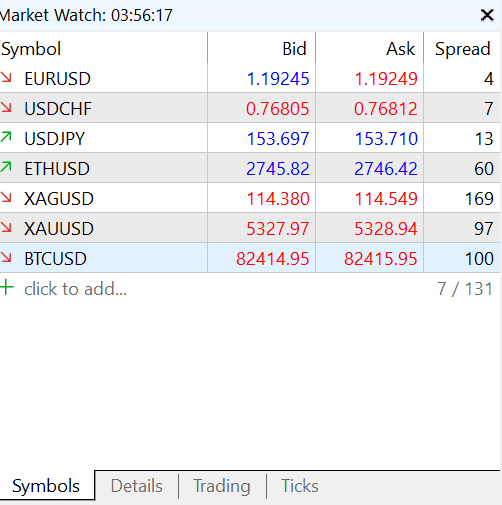This screenshot has width=502, height=505.
Task: Click the down arrow icon next to USDCHF
Action: pos(6,107)
